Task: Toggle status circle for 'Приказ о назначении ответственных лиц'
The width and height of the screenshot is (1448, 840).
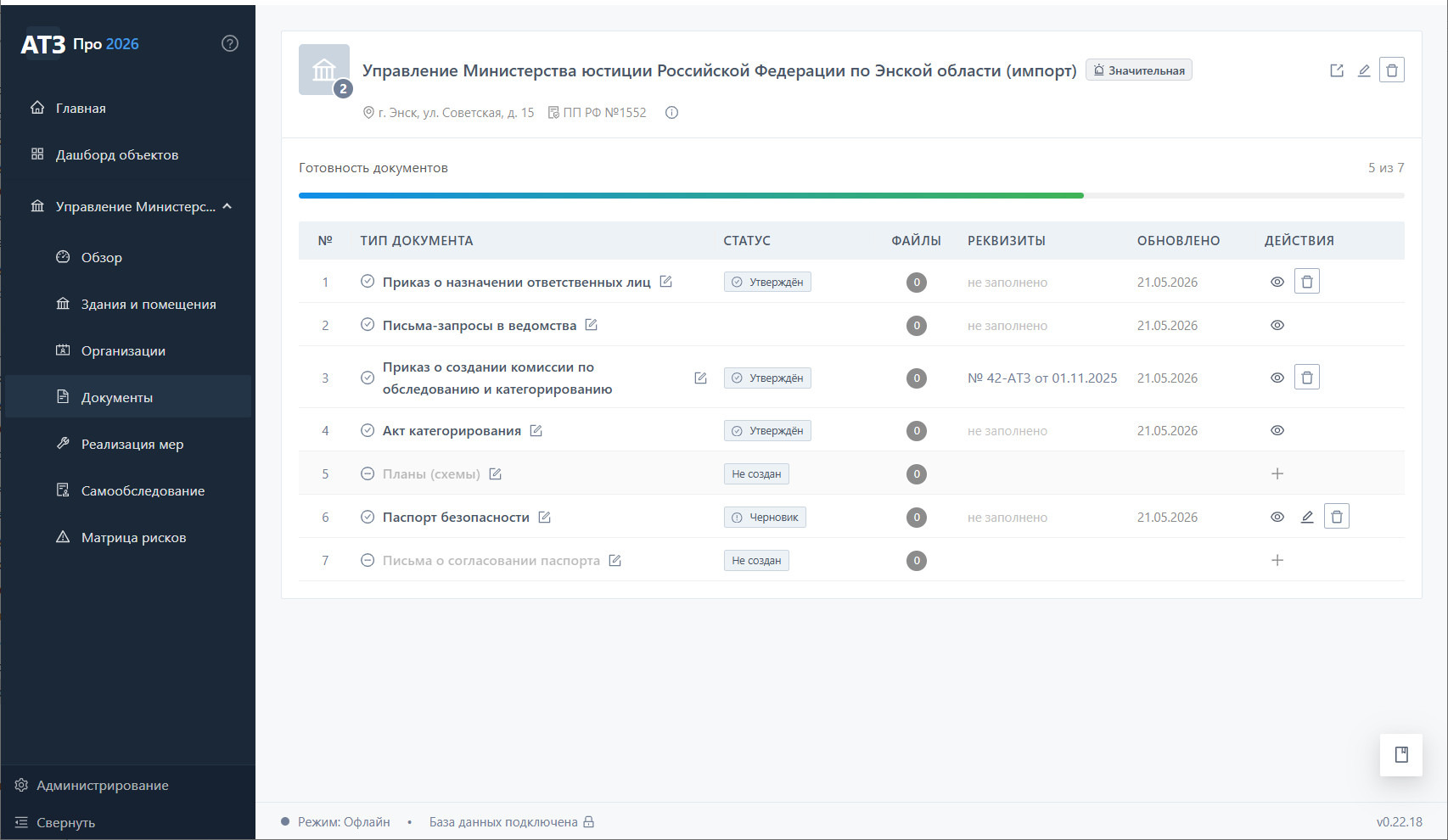Action: coord(368,282)
